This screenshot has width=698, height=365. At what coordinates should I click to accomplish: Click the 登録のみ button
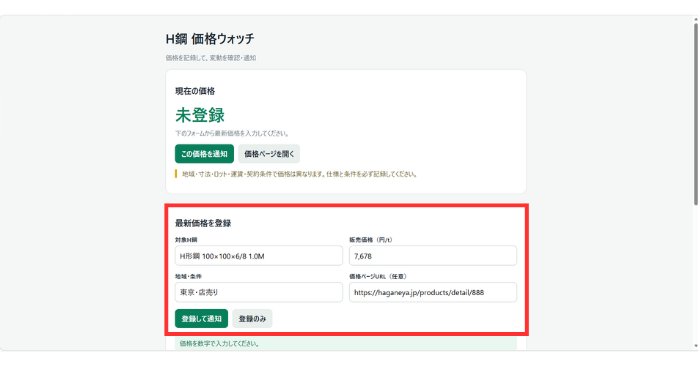252,319
